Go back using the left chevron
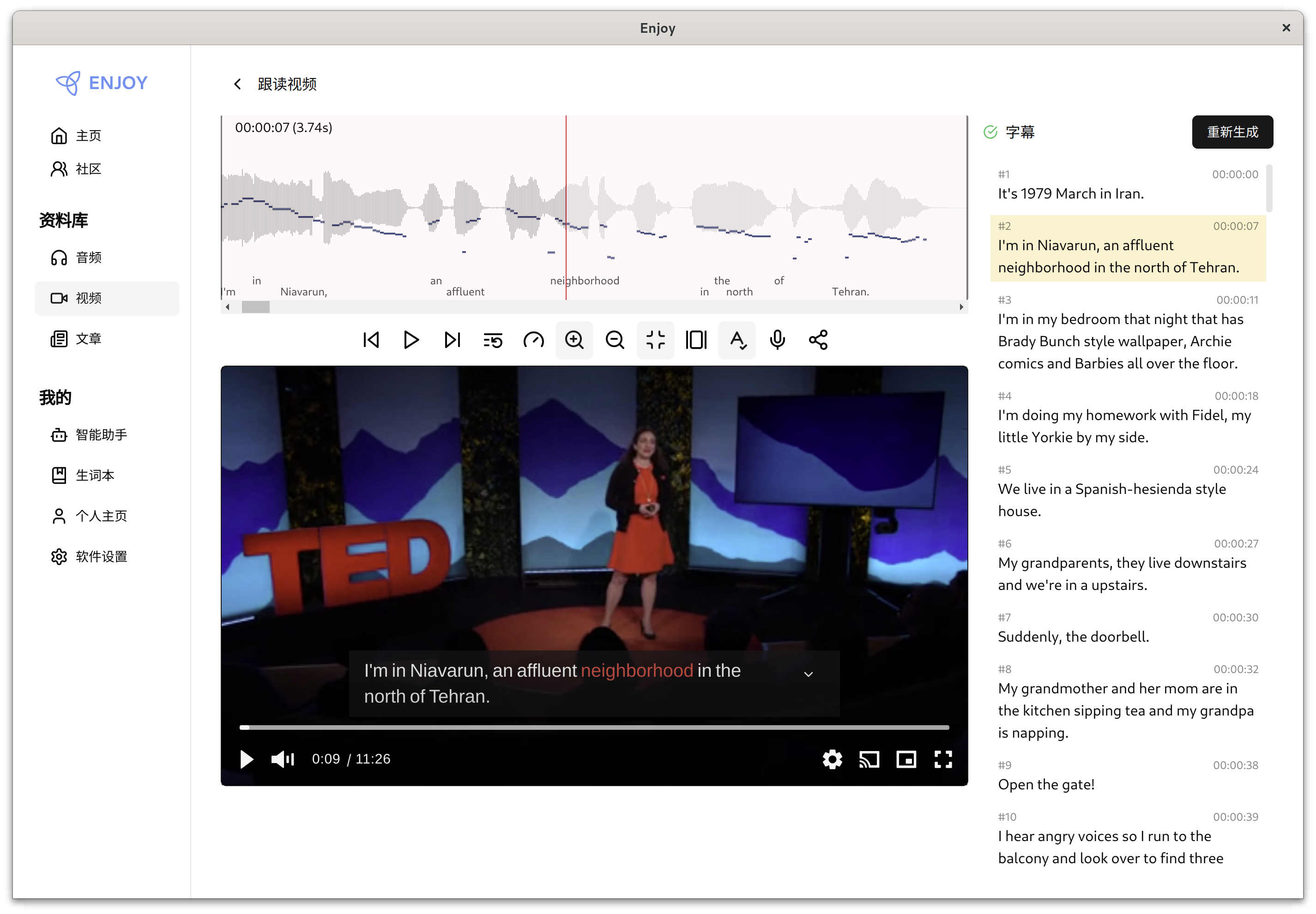 tap(237, 84)
